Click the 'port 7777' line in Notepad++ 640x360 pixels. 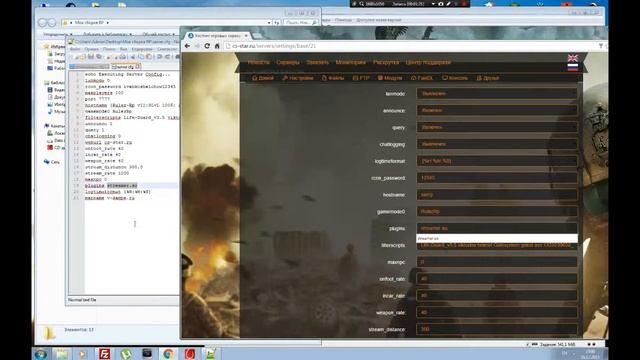97,99
